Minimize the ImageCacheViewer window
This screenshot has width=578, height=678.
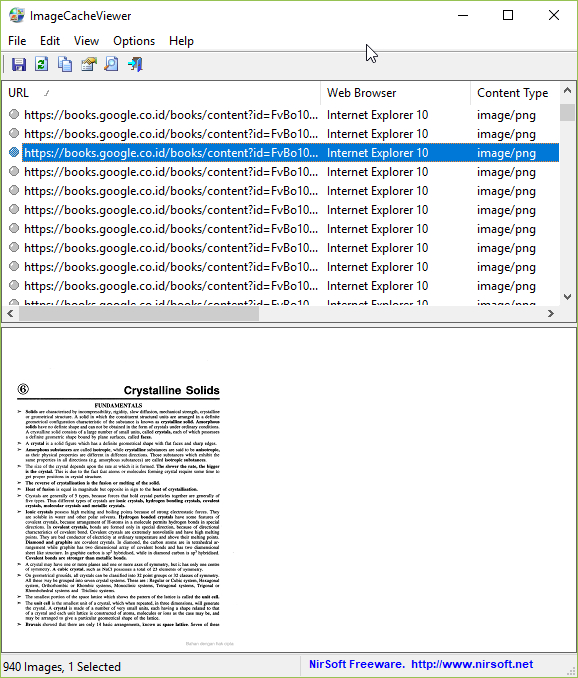click(463, 16)
